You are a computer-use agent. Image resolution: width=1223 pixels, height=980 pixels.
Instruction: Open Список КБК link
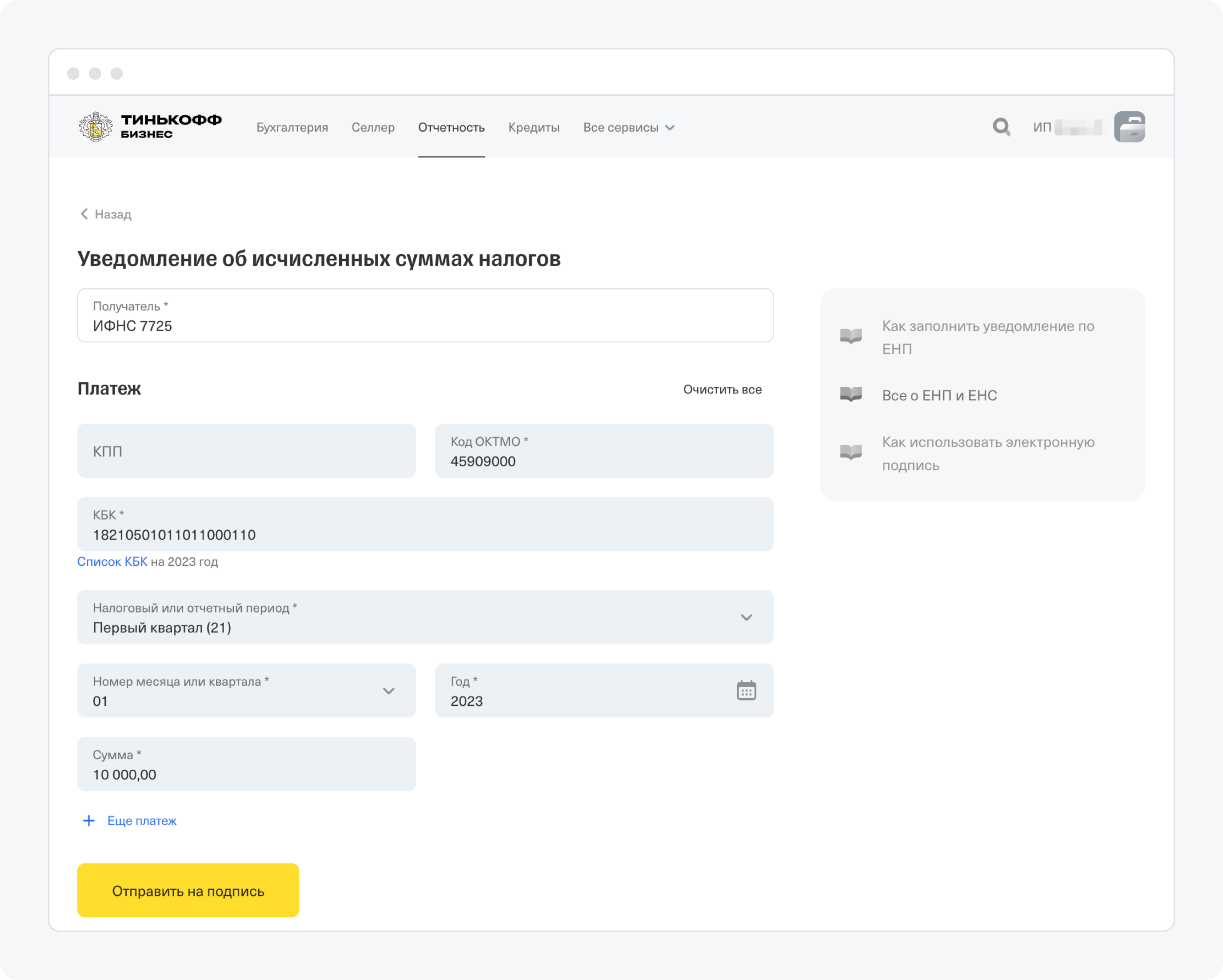pos(112,562)
